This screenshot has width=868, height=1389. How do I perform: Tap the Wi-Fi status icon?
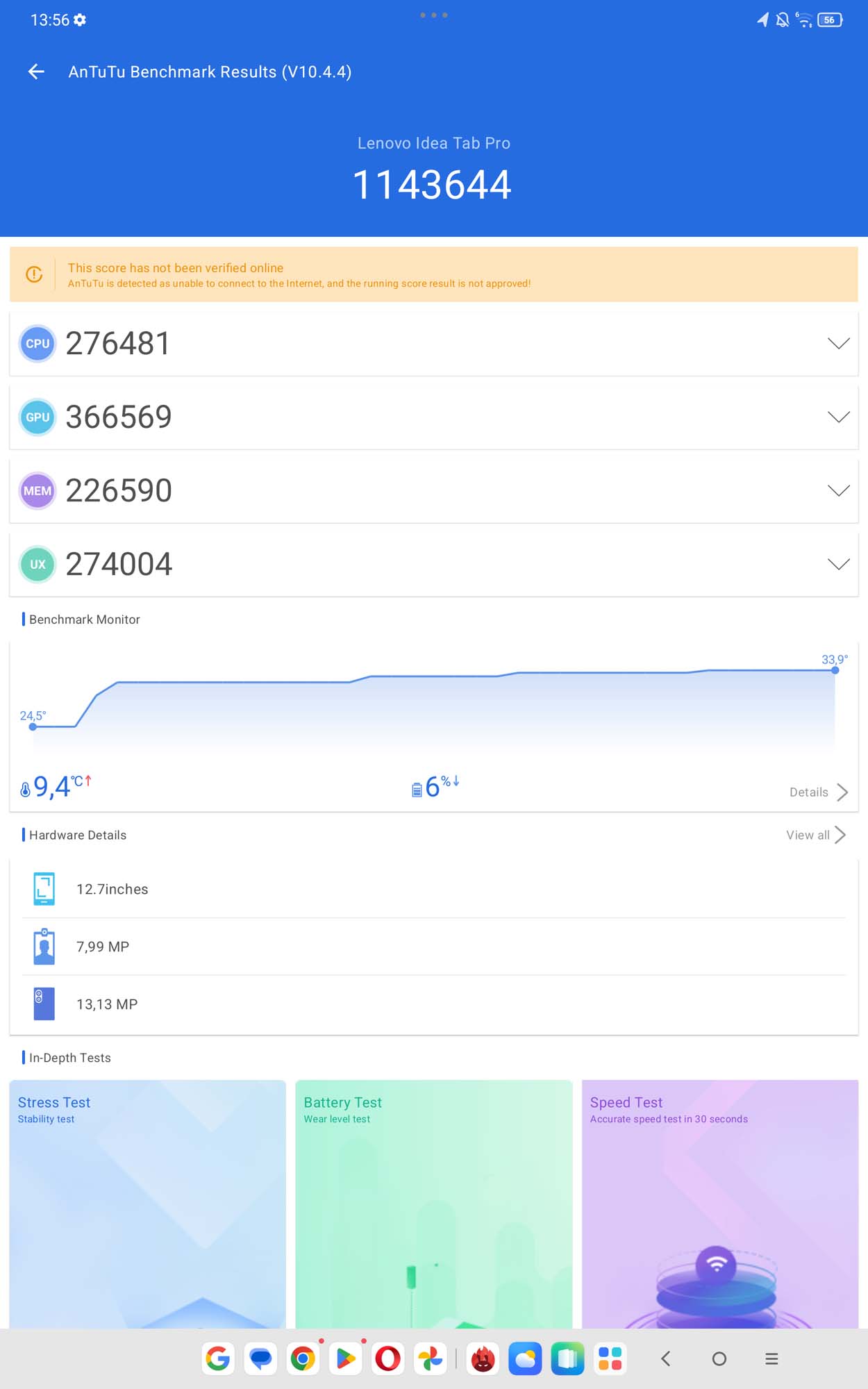click(804, 19)
